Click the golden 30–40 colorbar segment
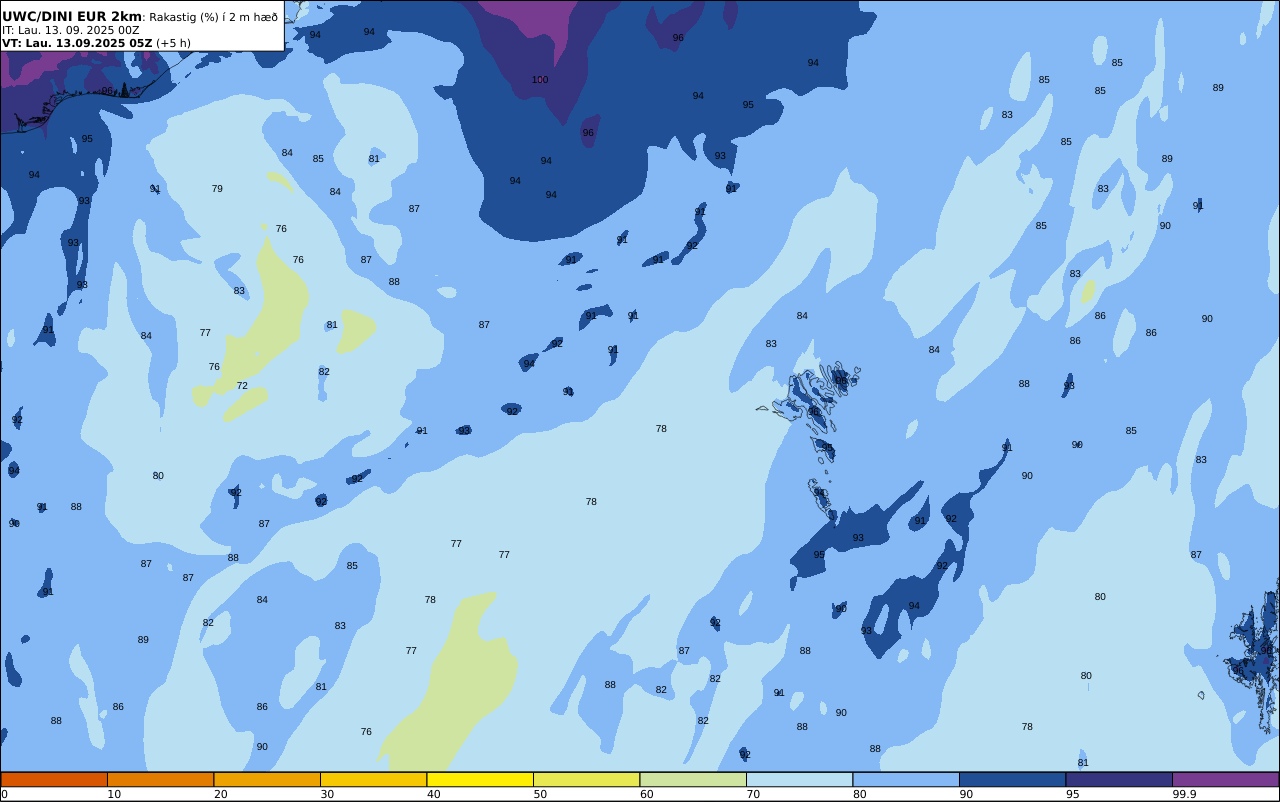Screen dimensions: 1280x802 373,779
